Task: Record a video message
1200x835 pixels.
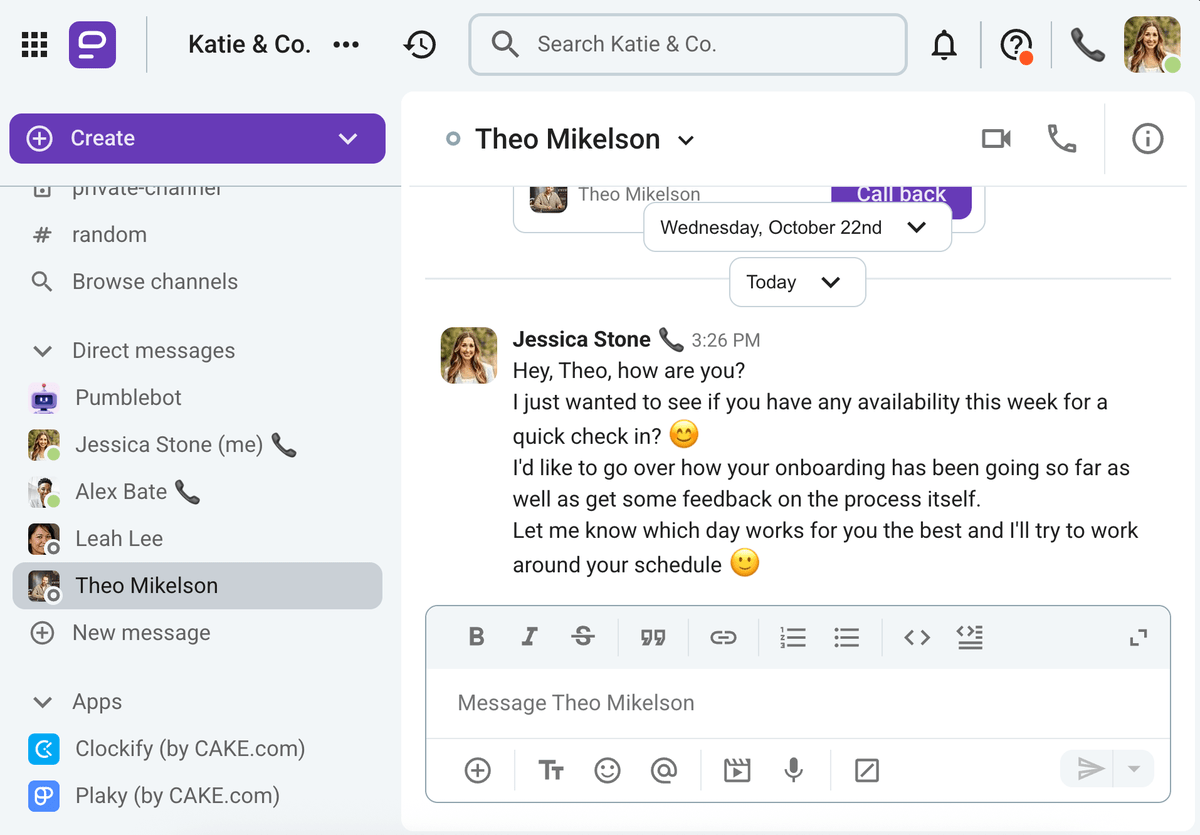Action: pos(737,770)
